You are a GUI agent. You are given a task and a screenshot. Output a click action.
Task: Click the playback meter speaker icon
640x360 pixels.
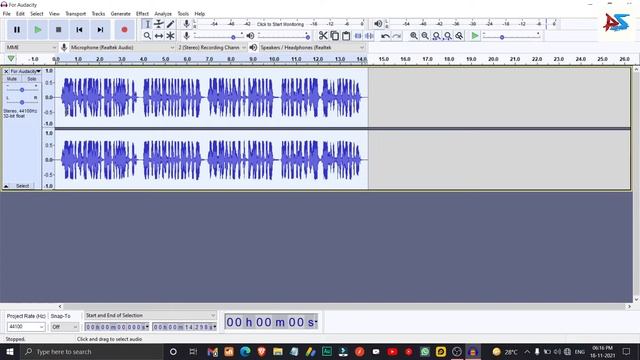point(378,24)
